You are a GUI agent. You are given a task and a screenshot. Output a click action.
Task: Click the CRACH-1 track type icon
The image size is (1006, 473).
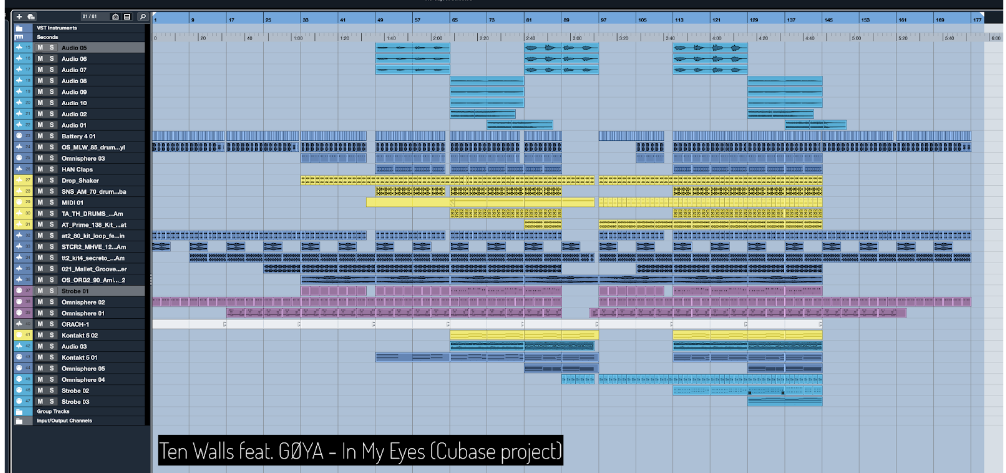click(20, 324)
